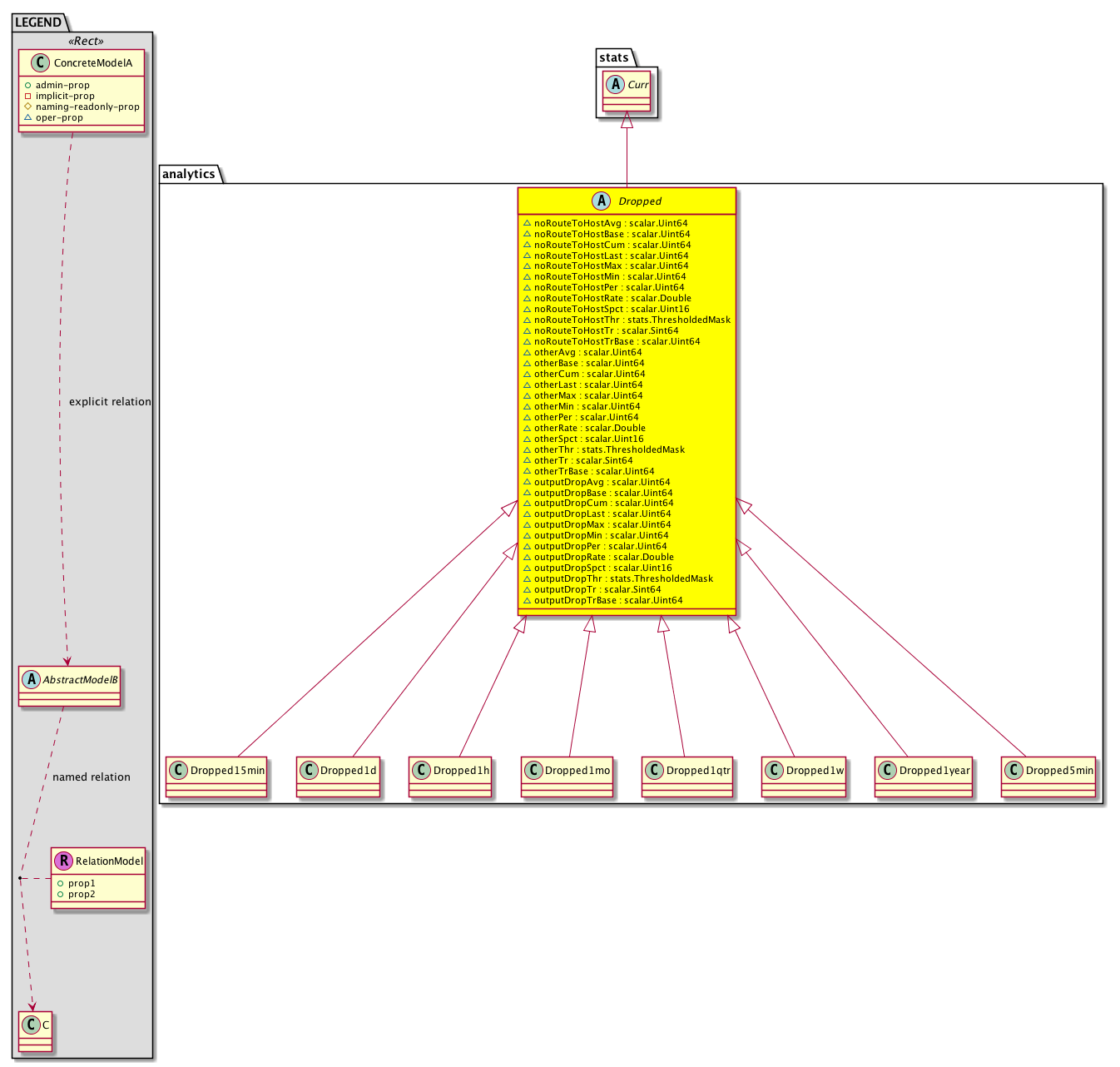Click the green circle beside admin-prop
Screen dimensions: 1120x1067
pos(27,85)
